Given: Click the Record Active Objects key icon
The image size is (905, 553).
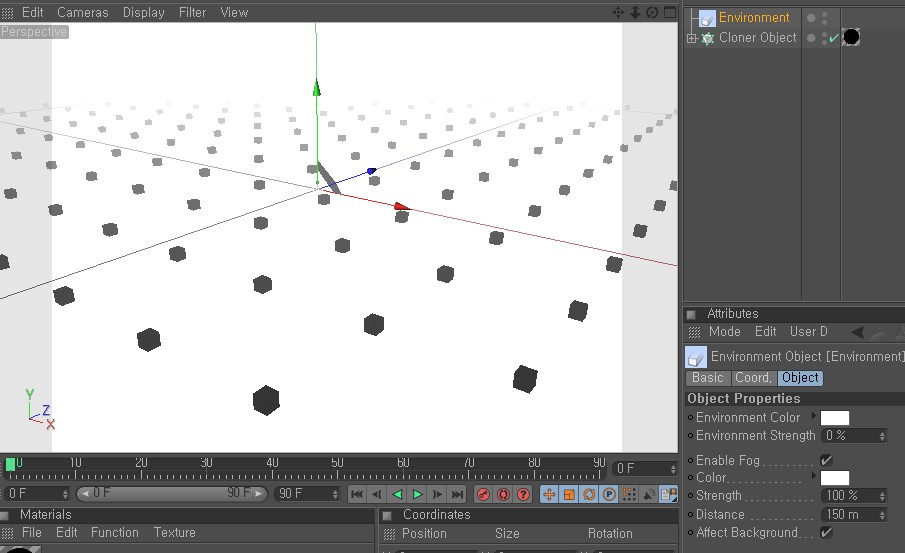Looking at the screenshot, I should point(483,494).
